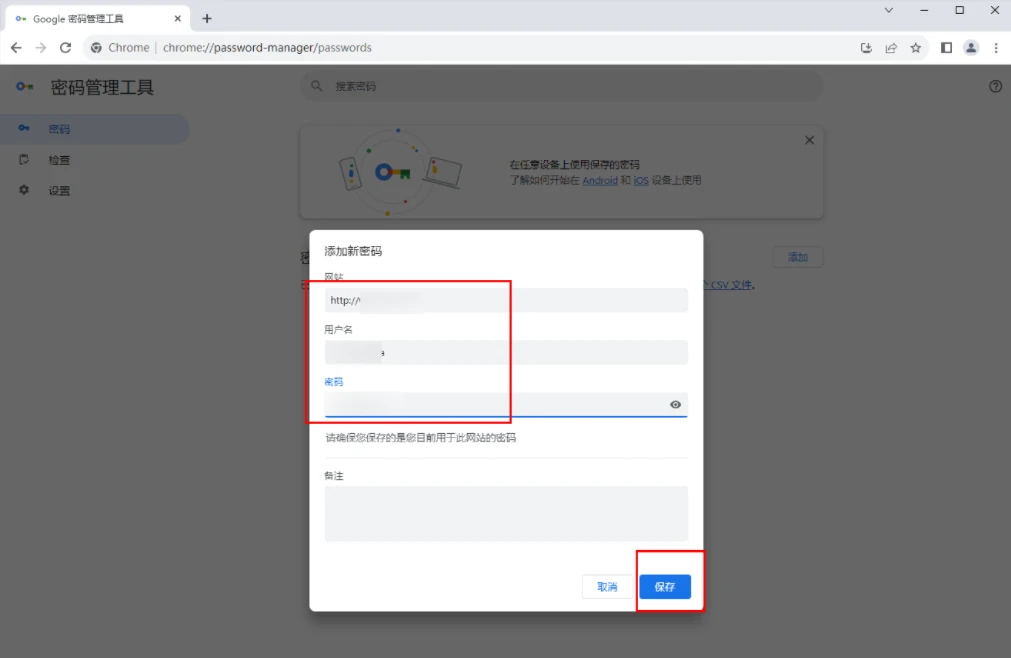Click the 添加 button
The image size is (1011, 658).
798,257
